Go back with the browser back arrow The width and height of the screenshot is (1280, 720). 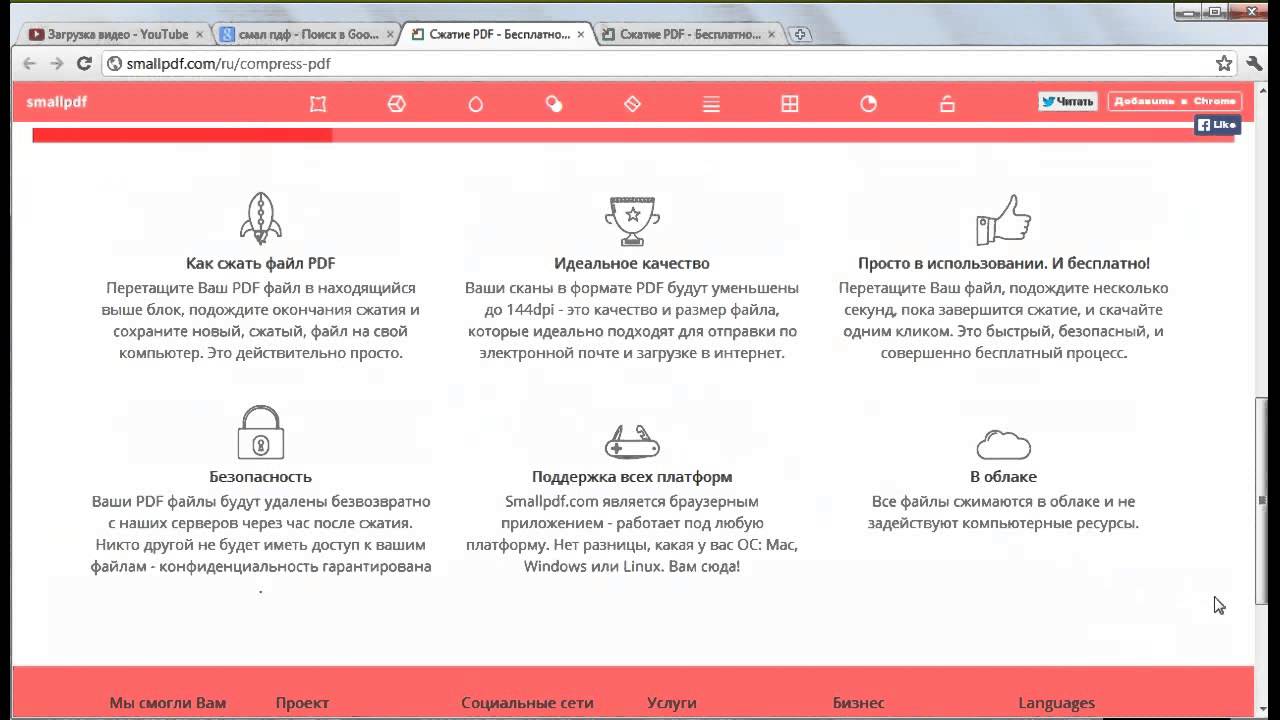pos(29,63)
